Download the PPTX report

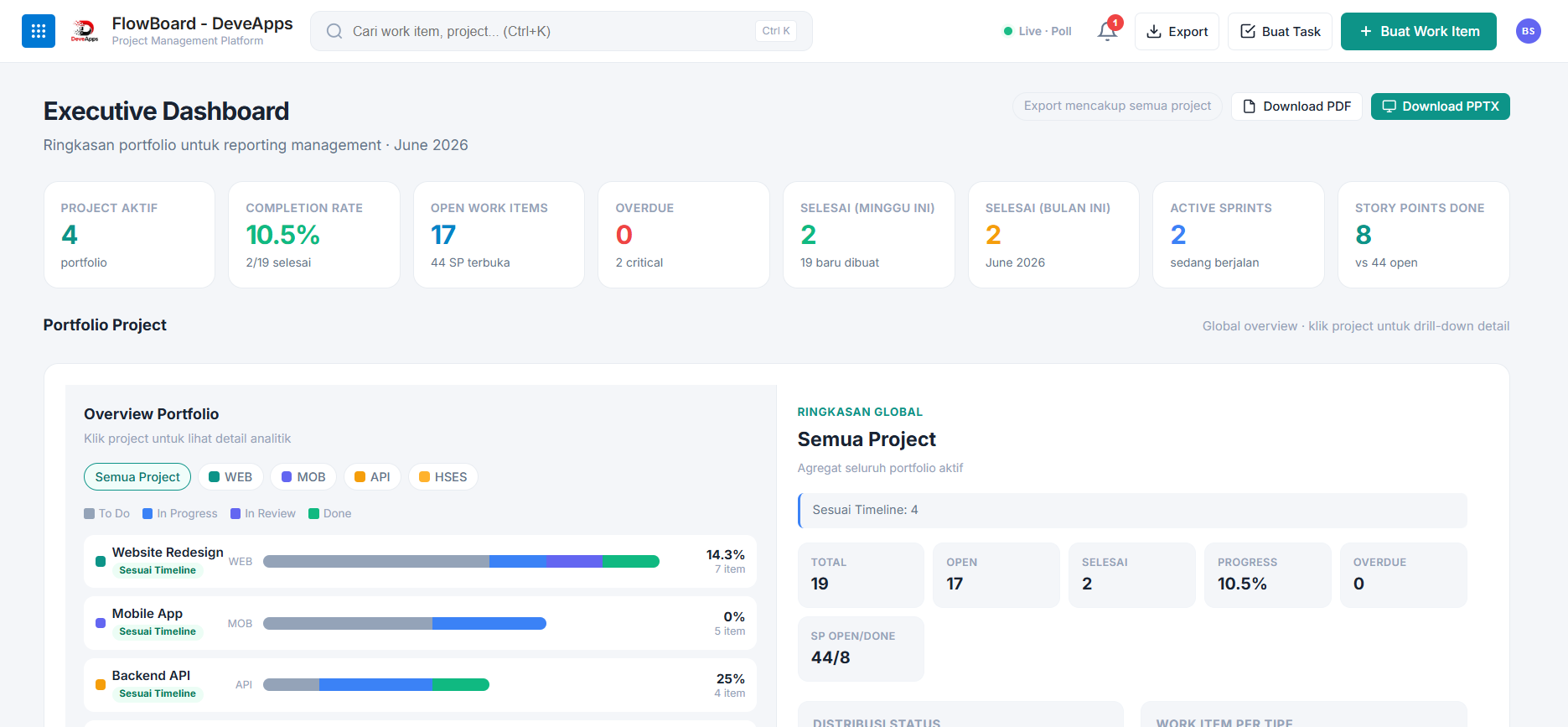1441,106
